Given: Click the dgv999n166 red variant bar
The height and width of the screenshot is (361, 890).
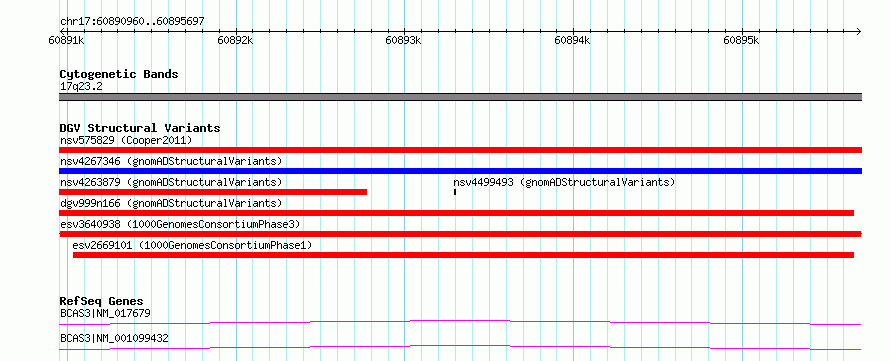Looking at the screenshot, I should (x=456, y=213).
